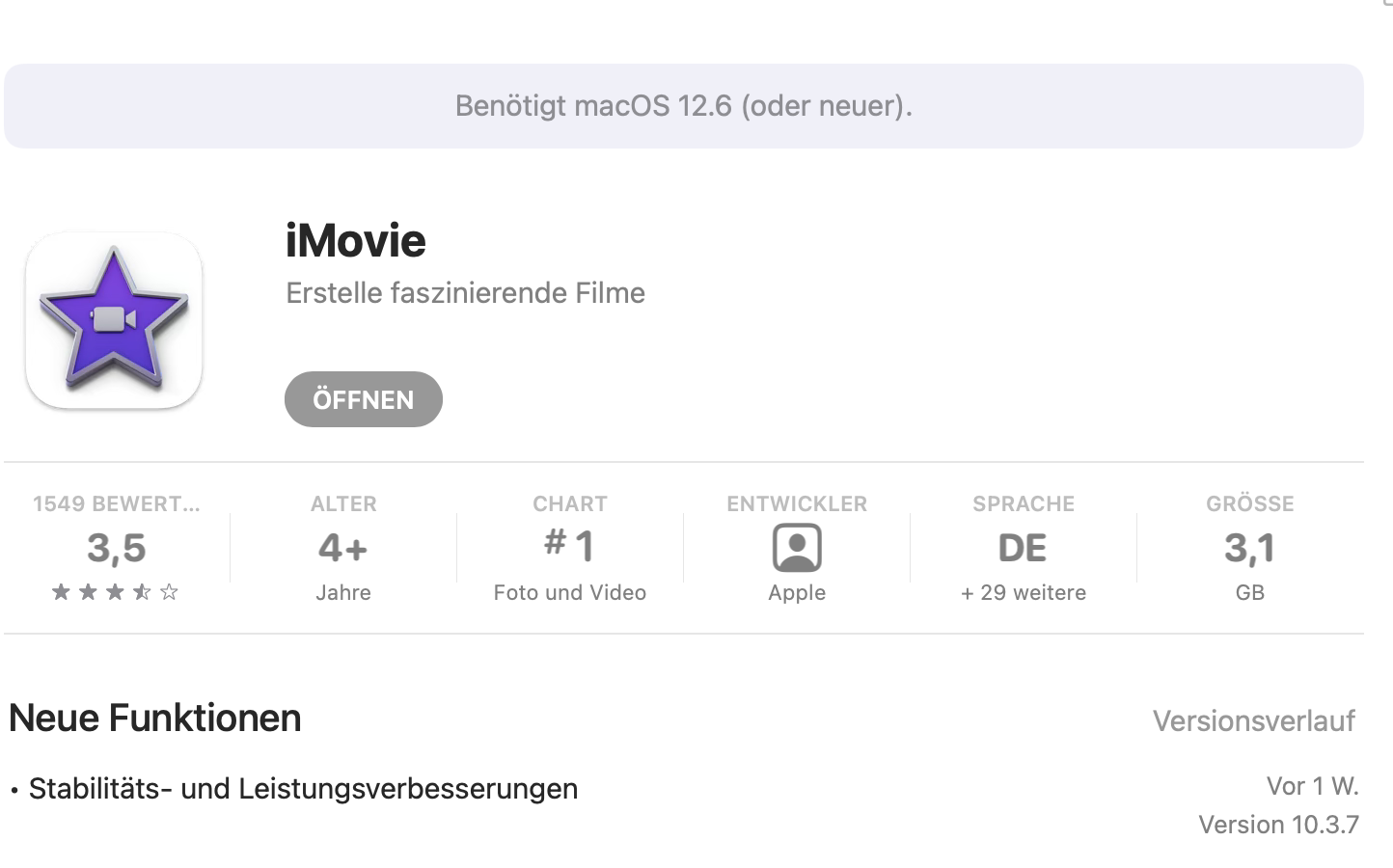Image resolution: width=1393 pixels, height=868 pixels.
Task: Click the #1 chart ranking
Action: 570,546
